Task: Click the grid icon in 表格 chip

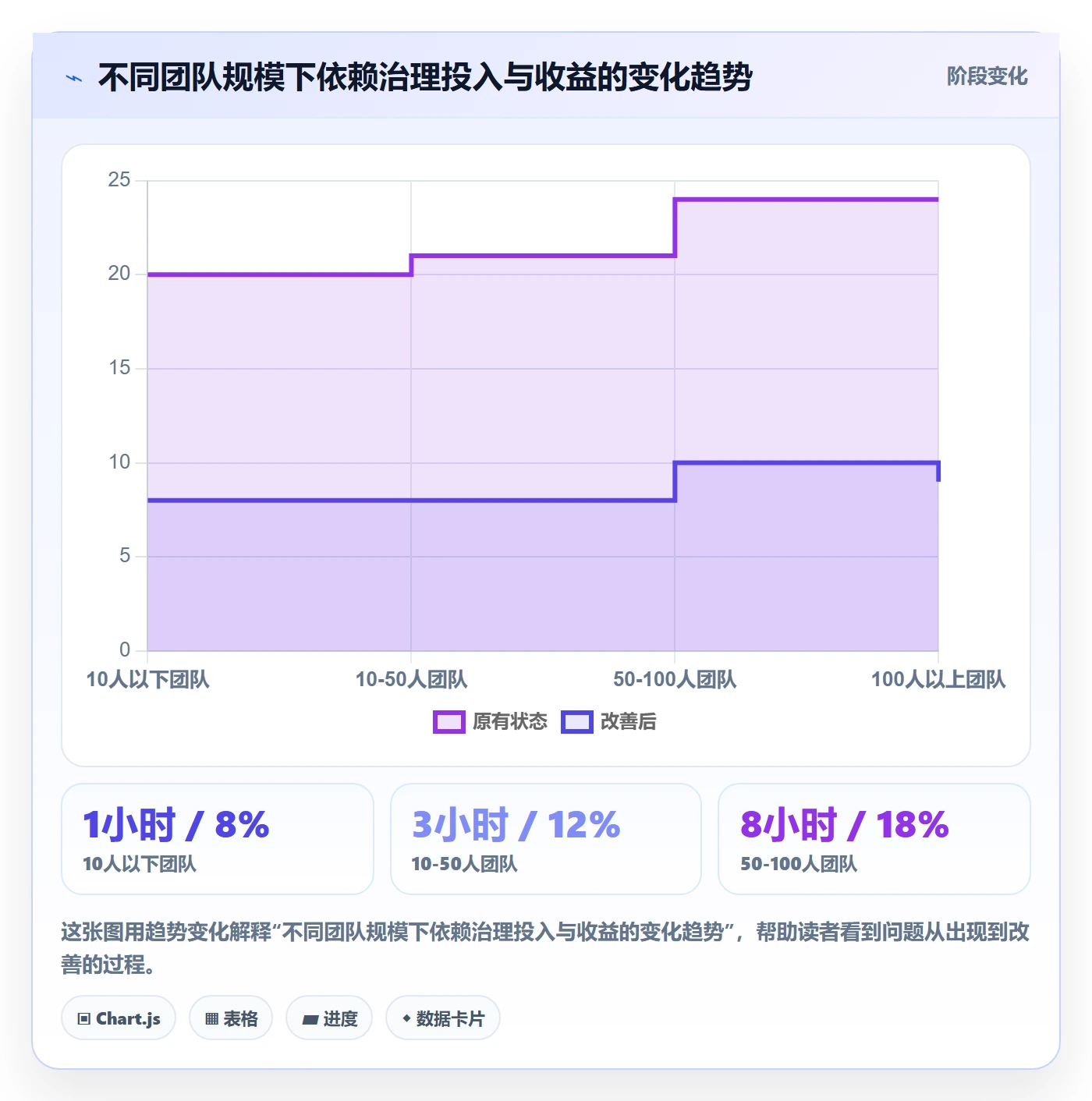Action: coord(211,1018)
